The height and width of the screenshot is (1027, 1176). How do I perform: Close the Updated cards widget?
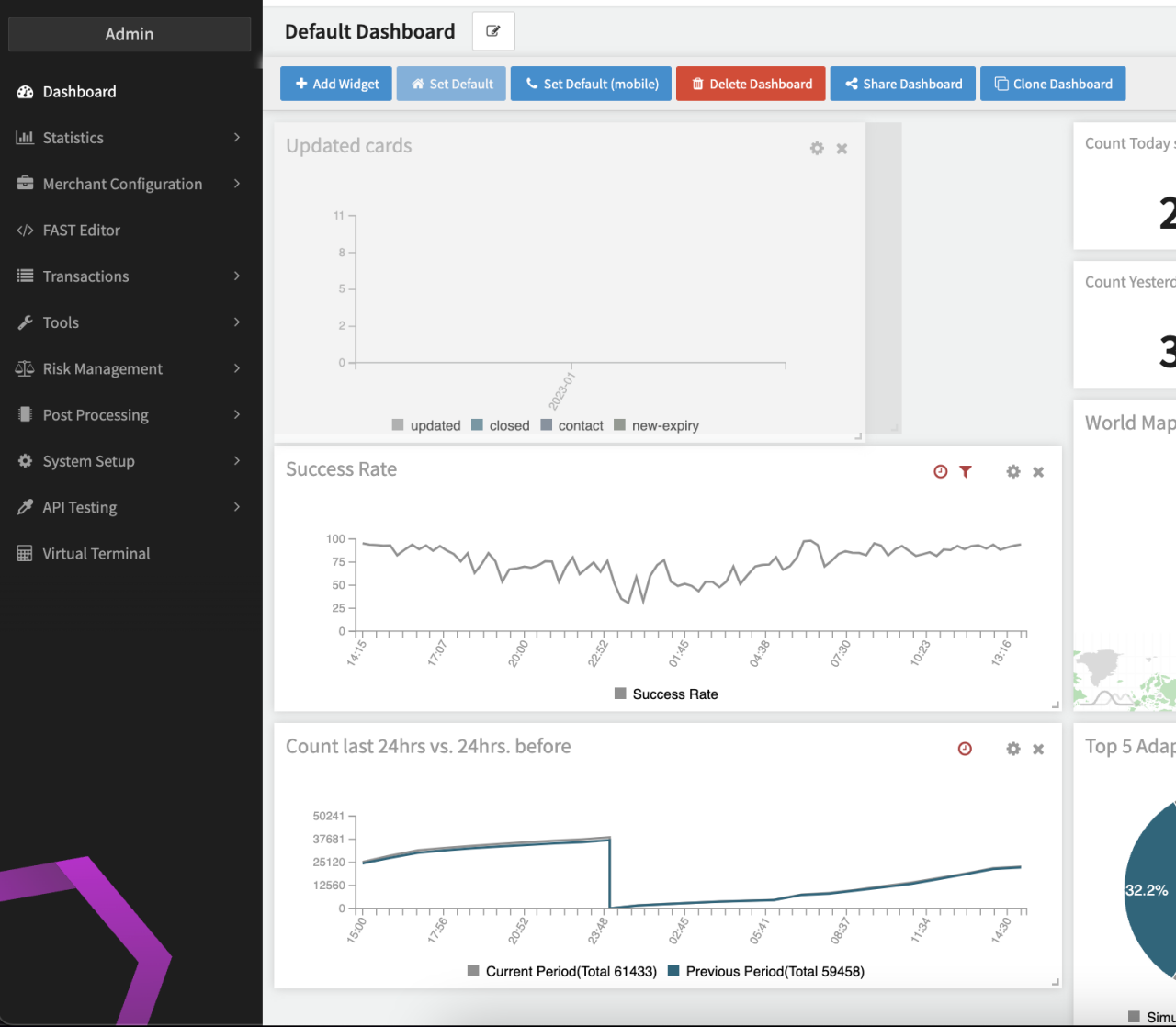pyautogui.click(x=842, y=149)
